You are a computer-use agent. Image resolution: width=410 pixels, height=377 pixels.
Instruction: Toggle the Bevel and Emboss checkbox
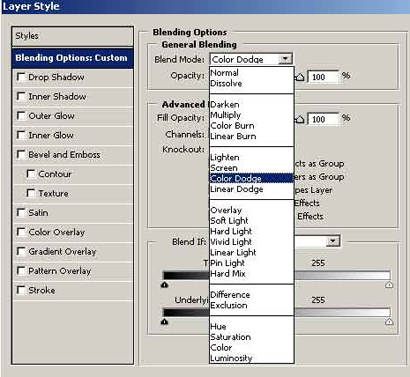tap(21, 154)
